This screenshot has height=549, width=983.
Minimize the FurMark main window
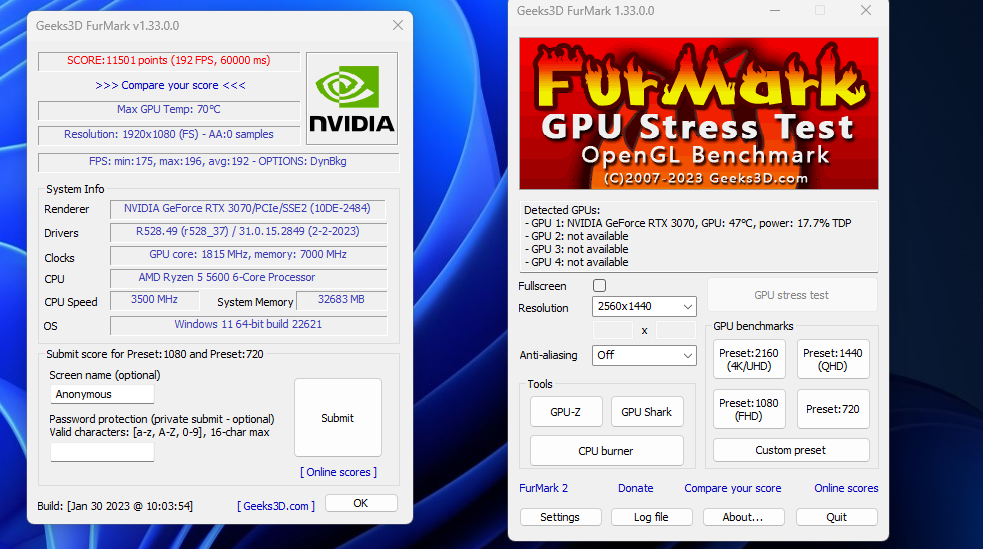(x=775, y=11)
